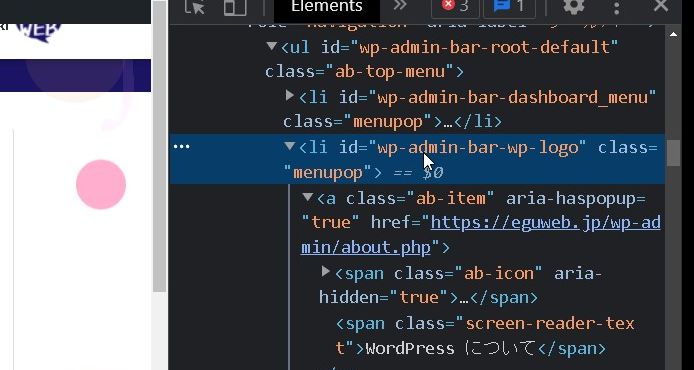Close the DevTools panel
The height and width of the screenshot is (370, 694).
tap(661, 6)
